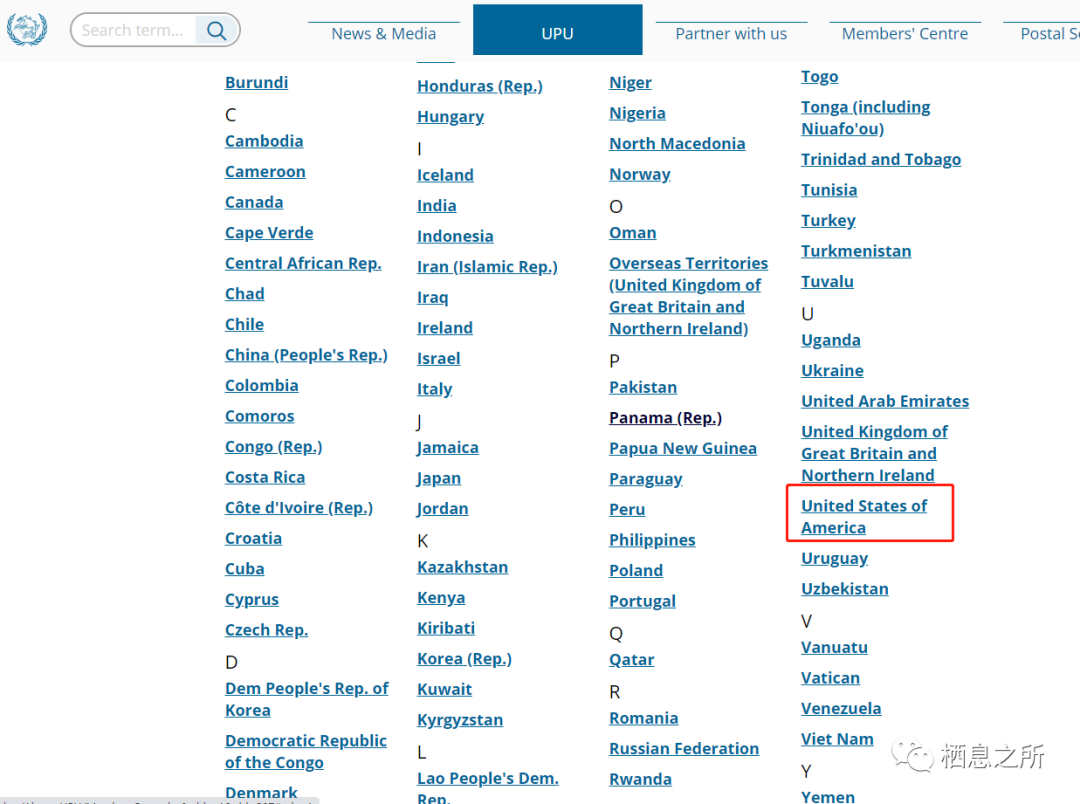The image size is (1080, 804).
Task: Go to the Canada page
Action: (254, 203)
